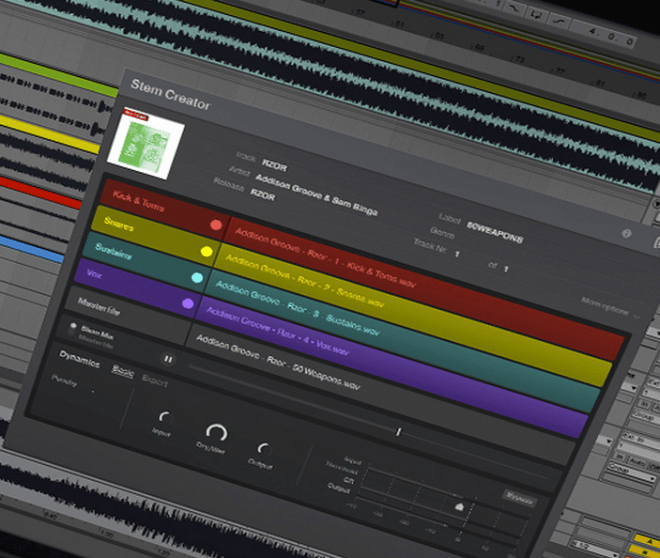Click the Label field showing 50WEAPONS
The height and width of the screenshot is (558, 660).
coord(495,232)
